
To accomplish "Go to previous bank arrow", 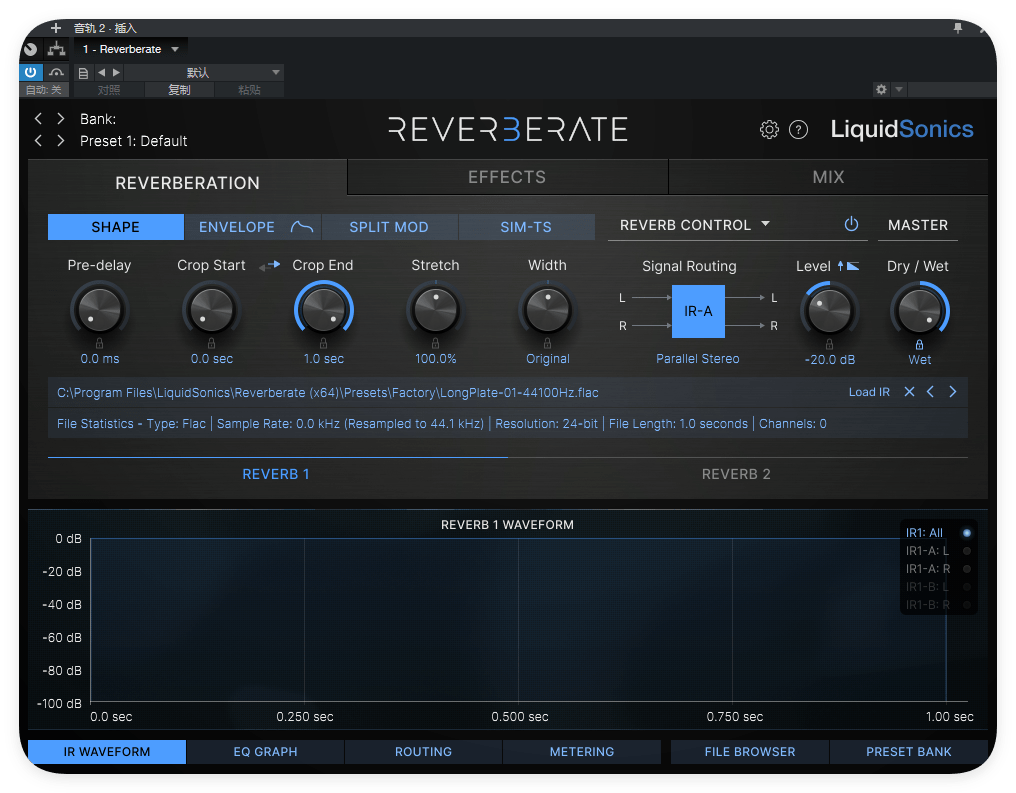I will (x=38, y=118).
